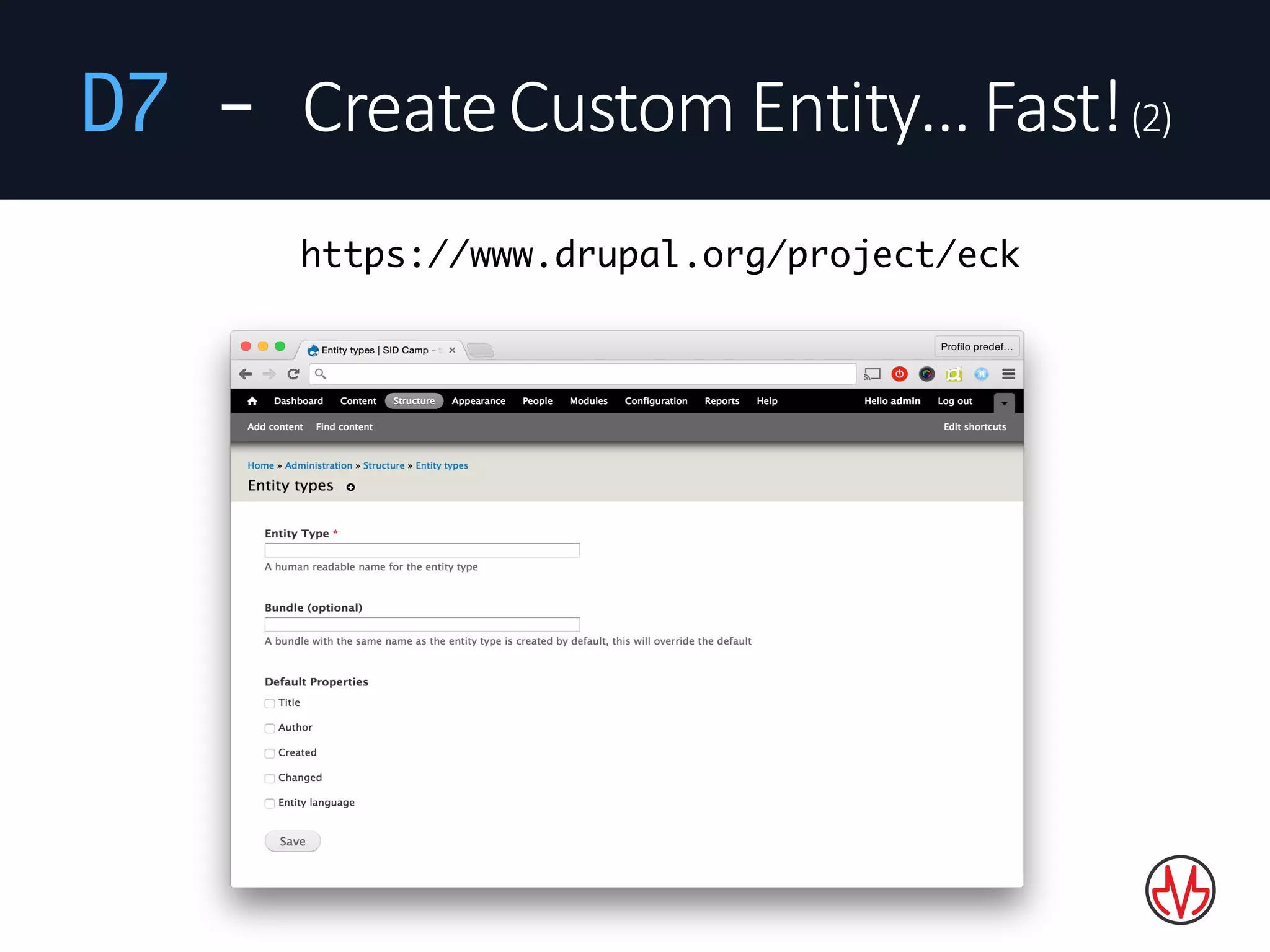Enable the Title property checkbox
This screenshot has height=952, width=1270.
[x=270, y=703]
